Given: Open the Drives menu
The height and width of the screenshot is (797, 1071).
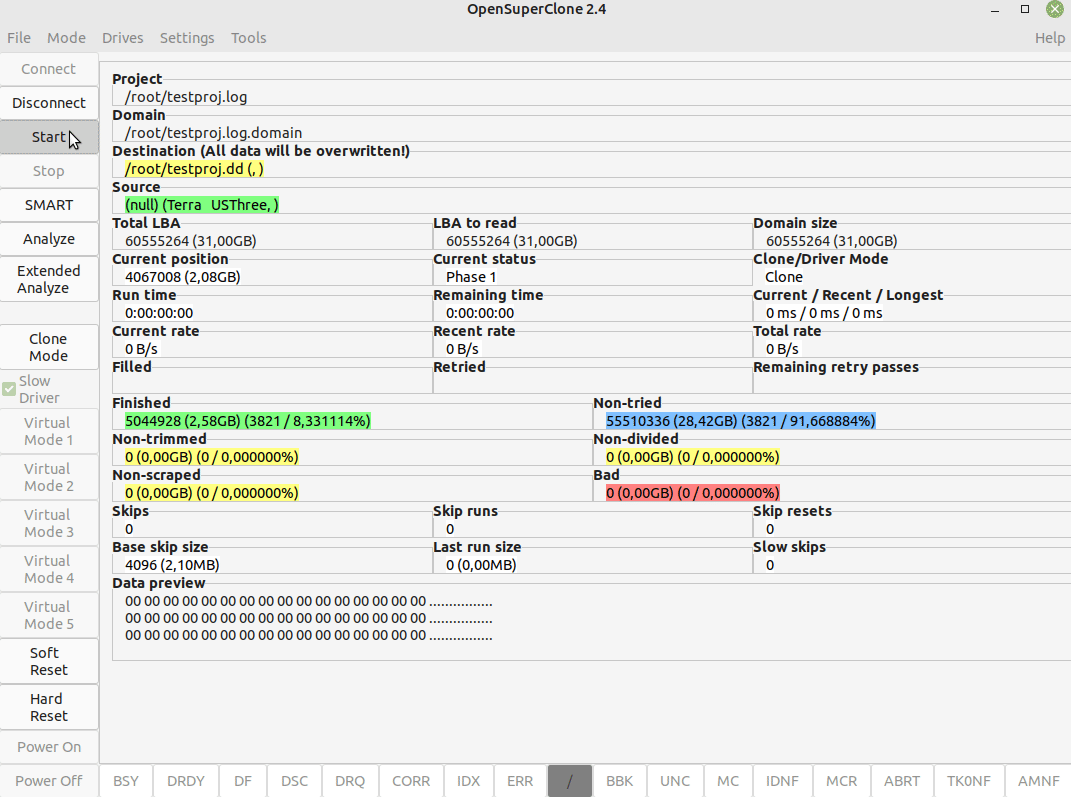Looking at the screenshot, I should (122, 38).
